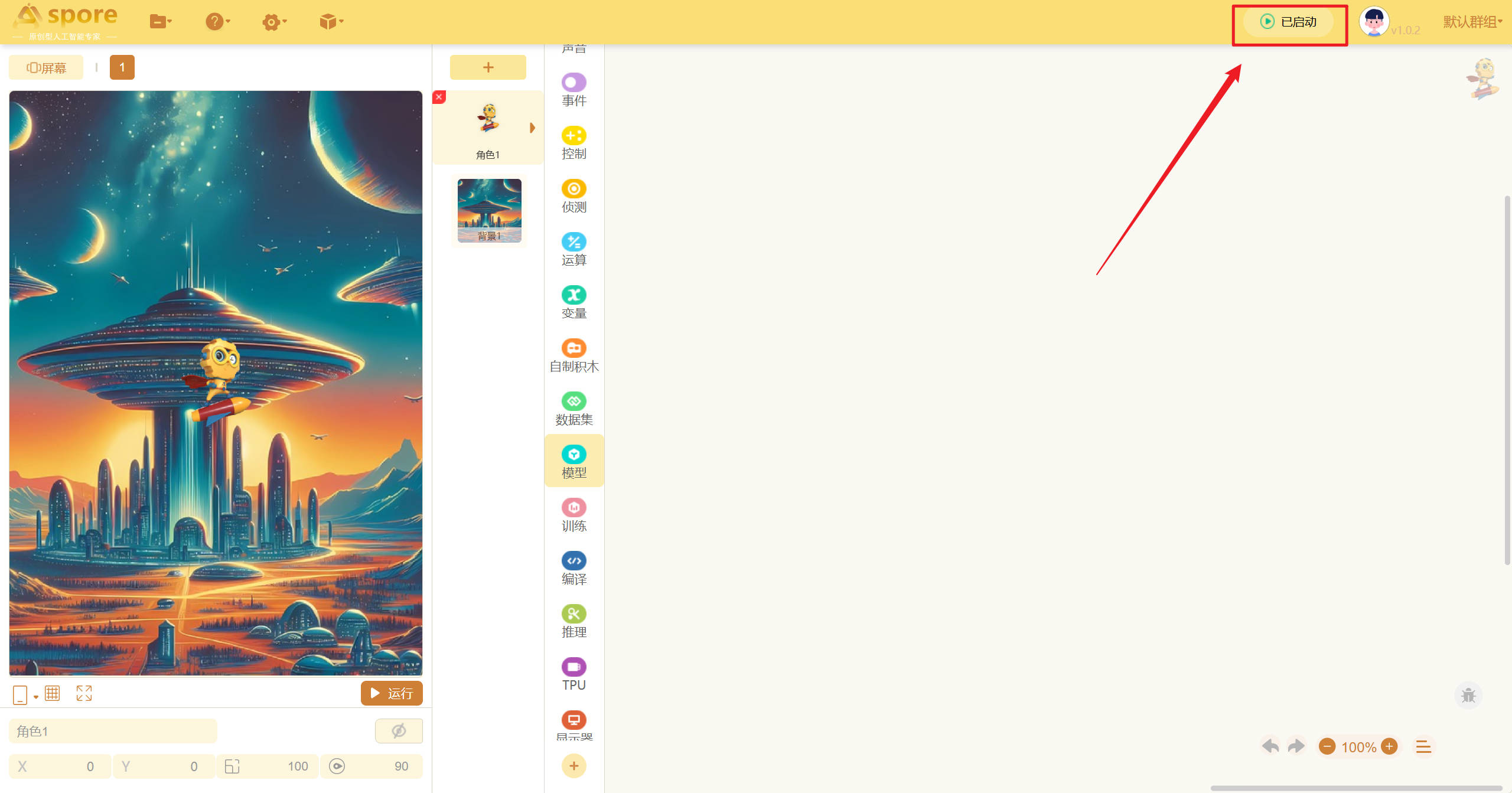Select screen tab number 1

122,67
